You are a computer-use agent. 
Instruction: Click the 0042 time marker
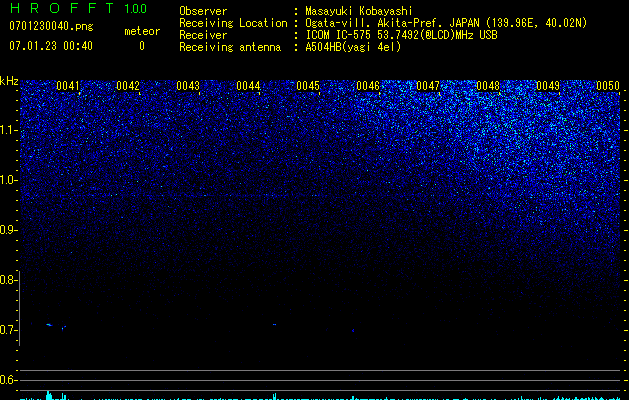(x=128, y=85)
